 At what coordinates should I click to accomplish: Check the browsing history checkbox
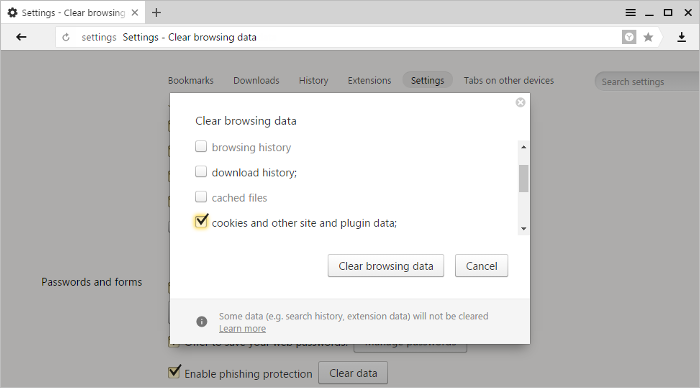pyautogui.click(x=201, y=146)
